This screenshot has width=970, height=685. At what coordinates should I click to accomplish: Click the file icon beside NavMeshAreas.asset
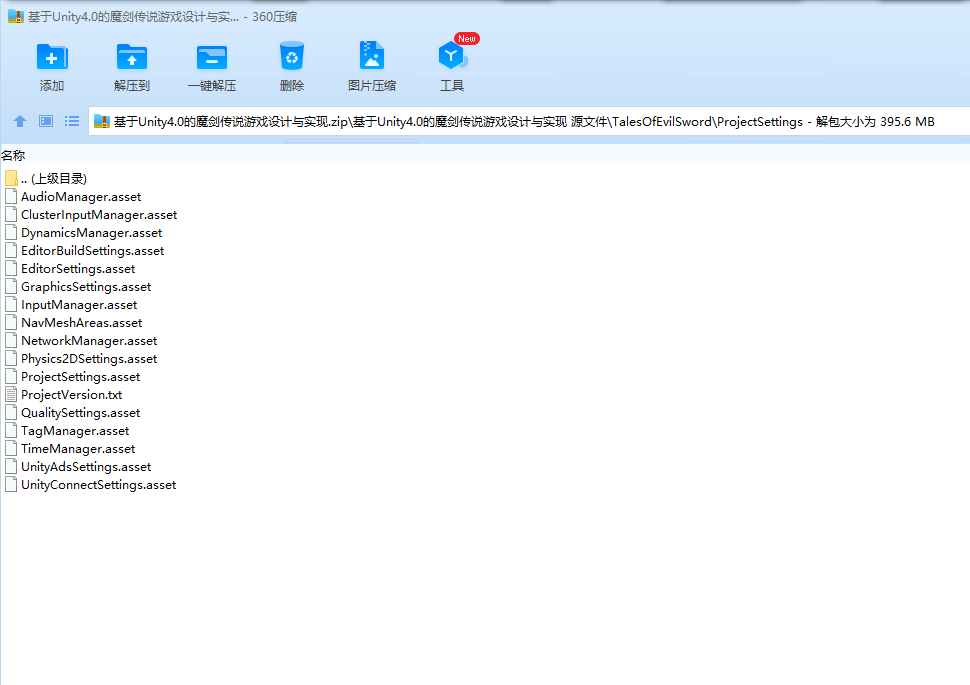11,322
